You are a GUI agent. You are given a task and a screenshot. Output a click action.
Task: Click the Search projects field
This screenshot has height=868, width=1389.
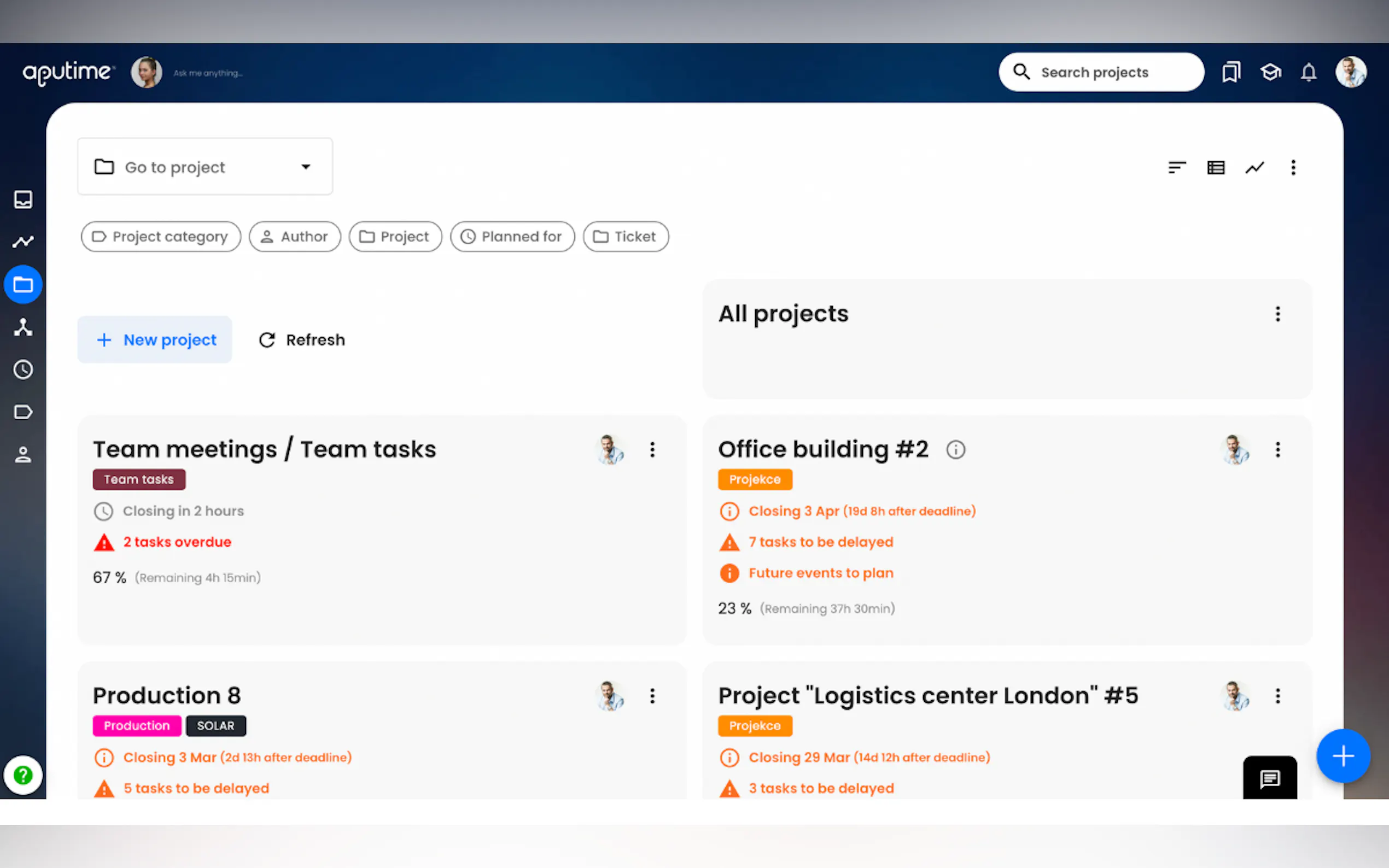(1101, 72)
